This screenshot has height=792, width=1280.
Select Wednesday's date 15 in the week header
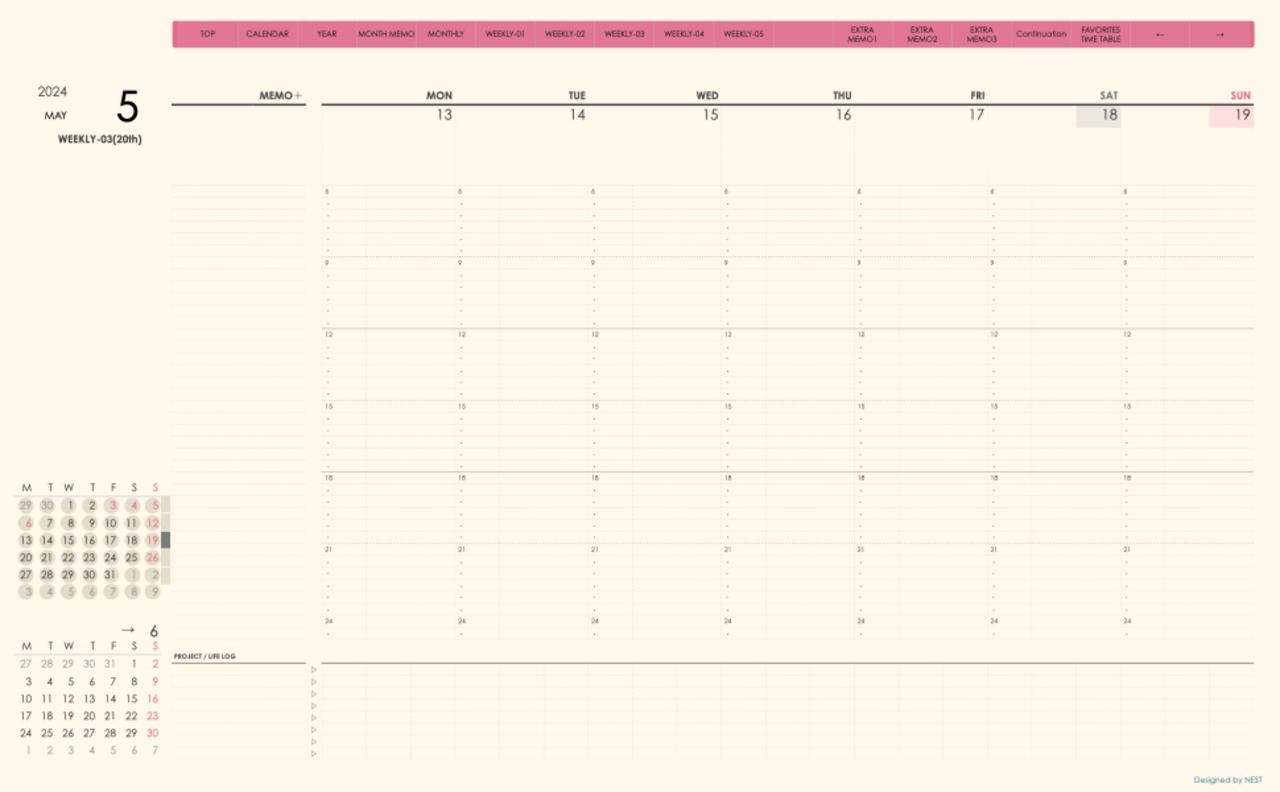tap(710, 115)
